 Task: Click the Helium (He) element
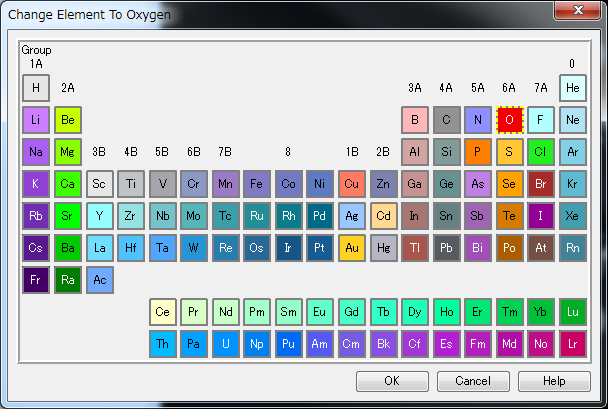point(573,88)
